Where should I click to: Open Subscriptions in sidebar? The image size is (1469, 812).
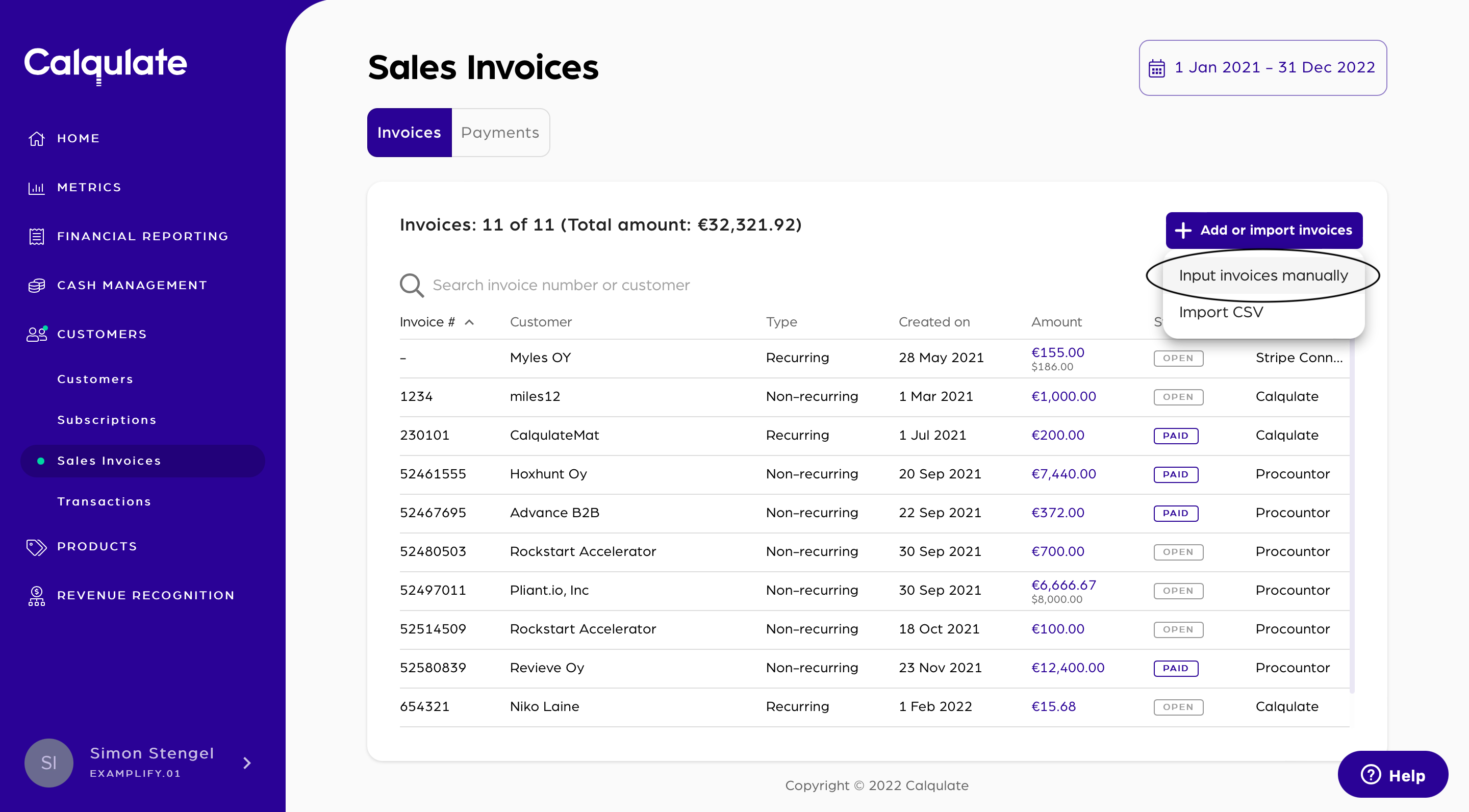pos(107,420)
